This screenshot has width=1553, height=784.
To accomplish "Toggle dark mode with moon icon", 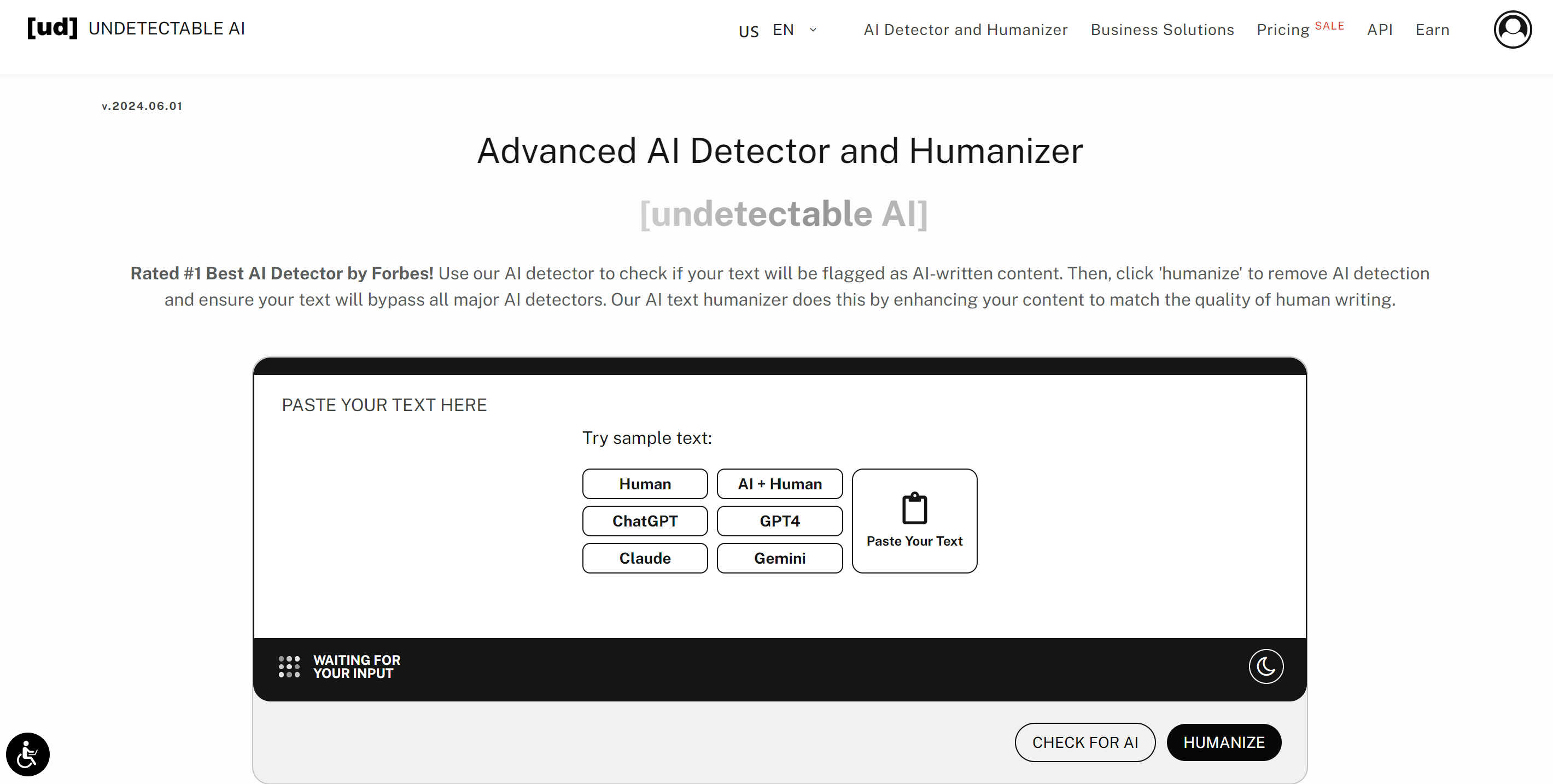I will (x=1265, y=666).
